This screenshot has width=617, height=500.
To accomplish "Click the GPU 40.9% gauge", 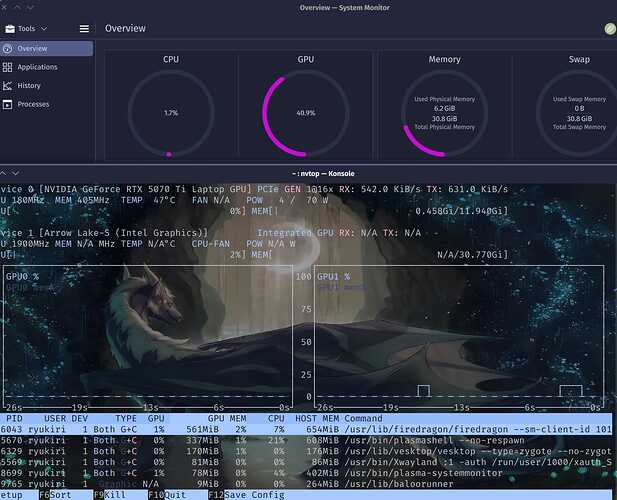I will [306, 113].
